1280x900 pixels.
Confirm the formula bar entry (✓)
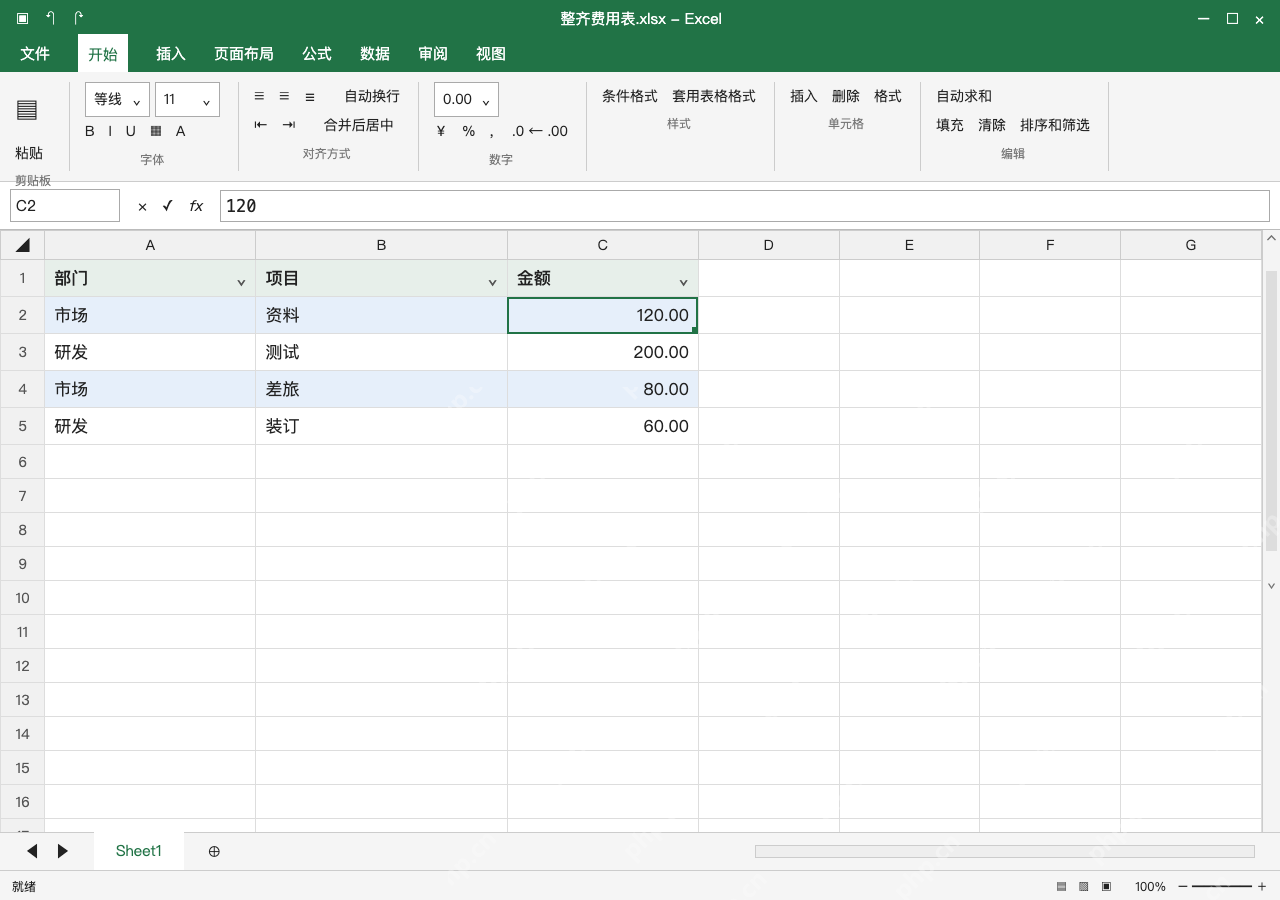(x=167, y=206)
